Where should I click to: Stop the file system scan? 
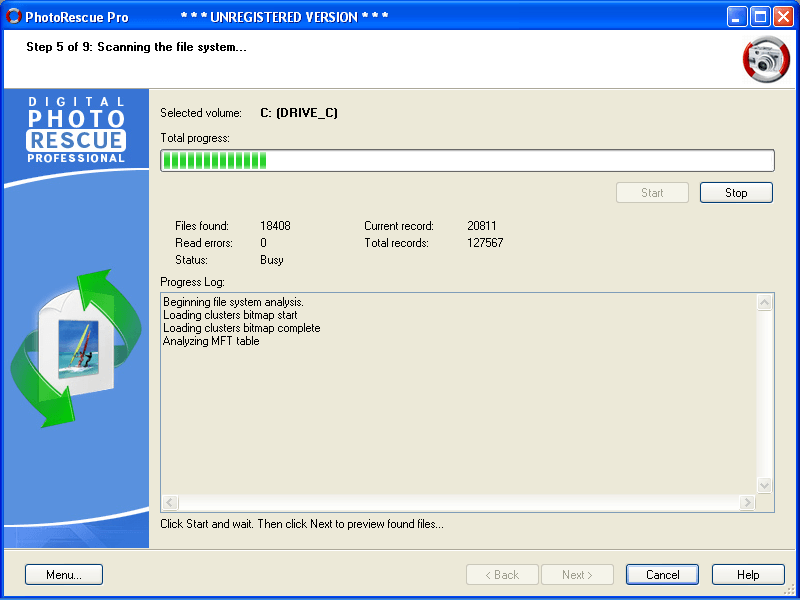pyautogui.click(x=736, y=193)
